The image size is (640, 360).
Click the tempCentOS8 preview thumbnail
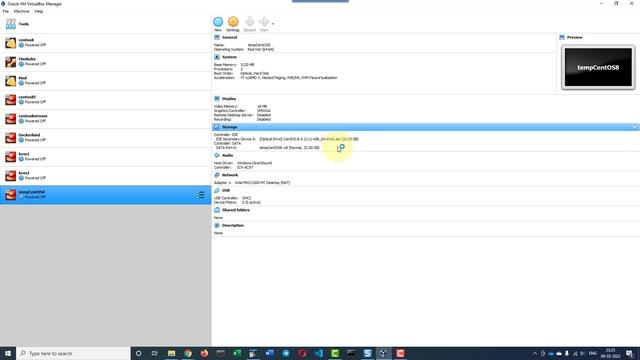(598, 67)
